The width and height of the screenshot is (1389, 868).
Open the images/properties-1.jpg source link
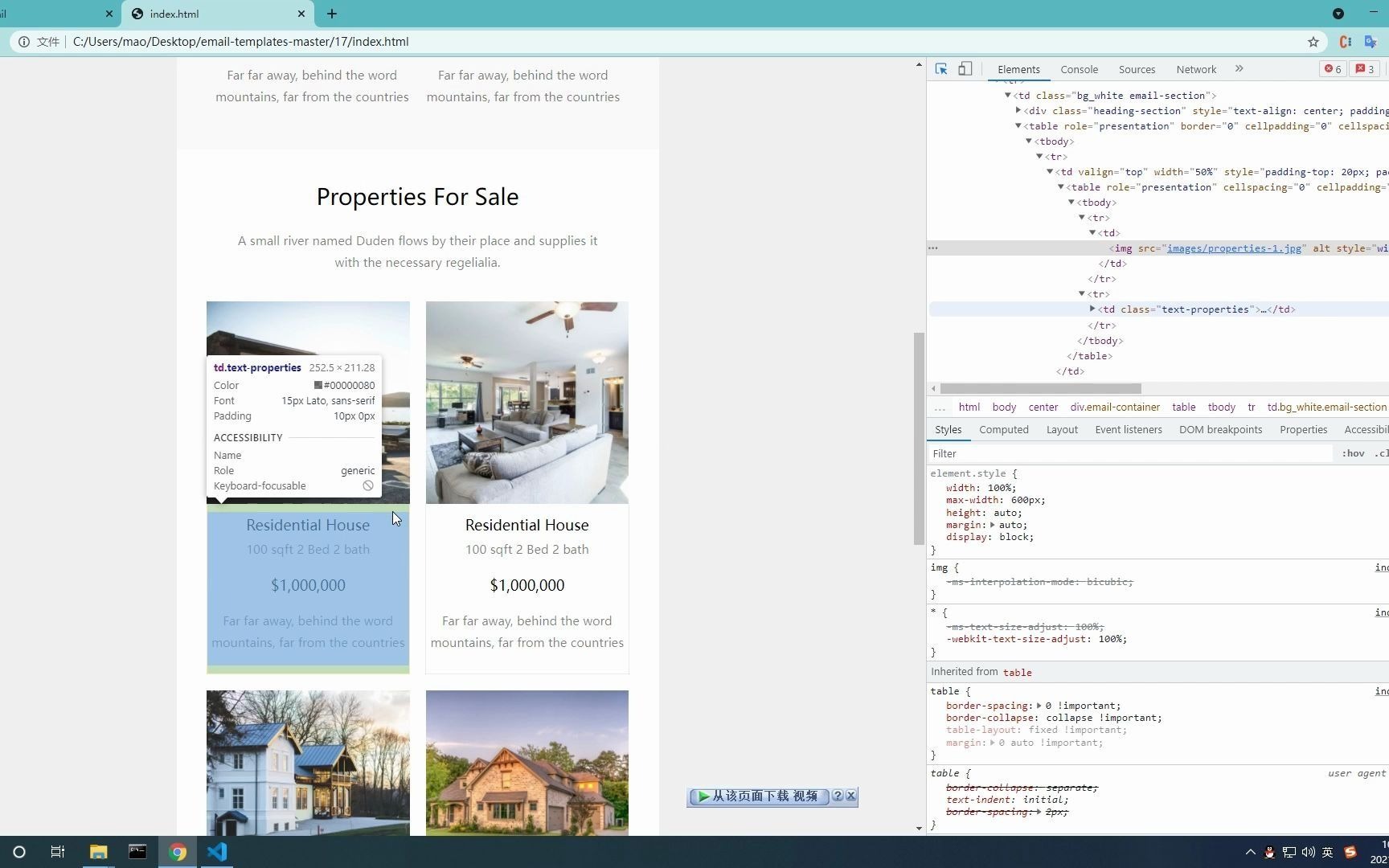click(x=1235, y=248)
